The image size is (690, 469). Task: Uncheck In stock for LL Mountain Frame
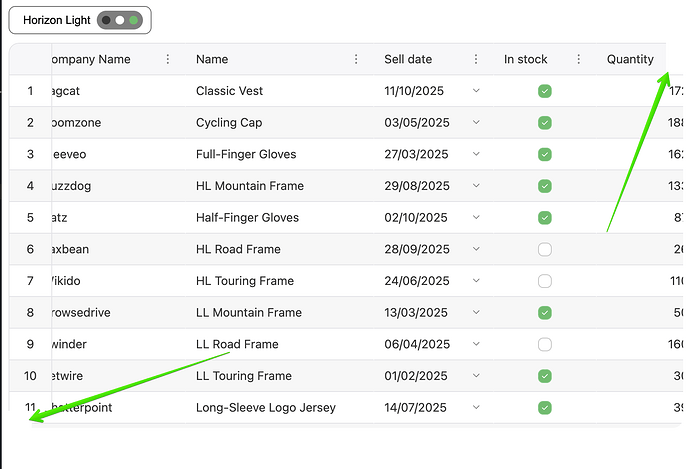point(545,313)
